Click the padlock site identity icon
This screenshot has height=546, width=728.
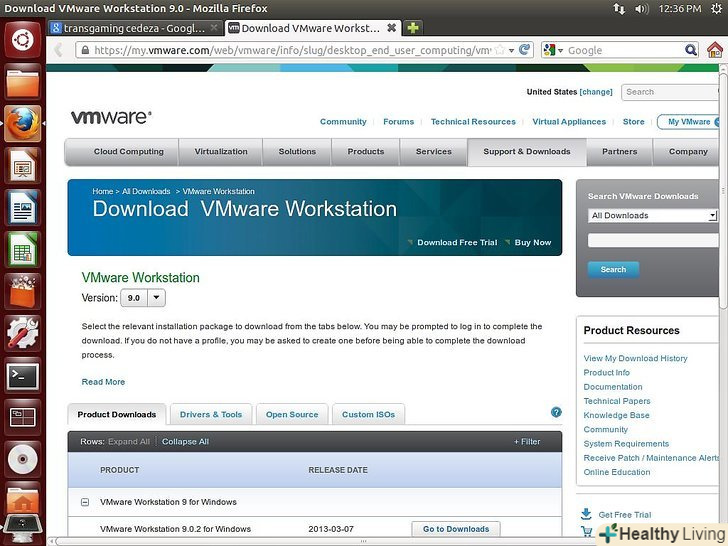(x=85, y=50)
